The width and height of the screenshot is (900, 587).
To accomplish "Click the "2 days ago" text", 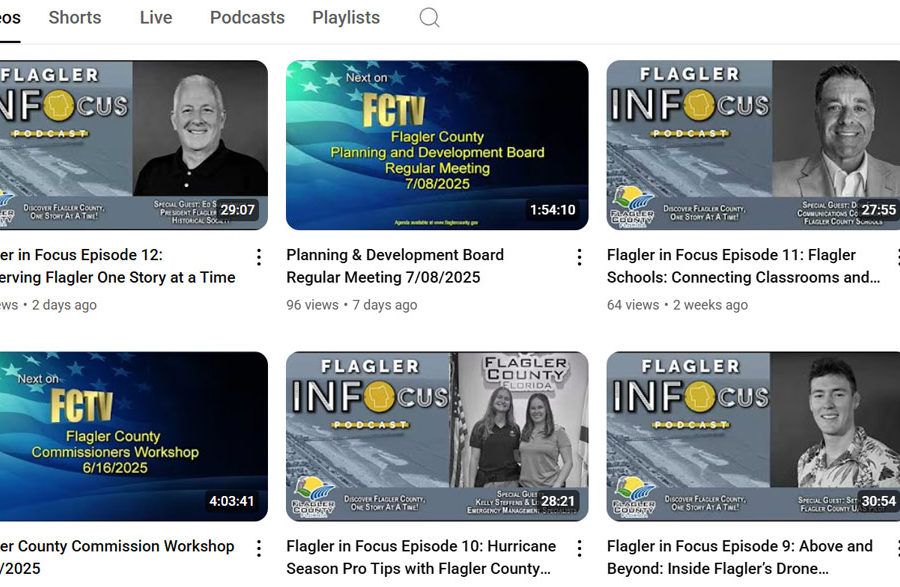I will pyautogui.click(x=64, y=305).
